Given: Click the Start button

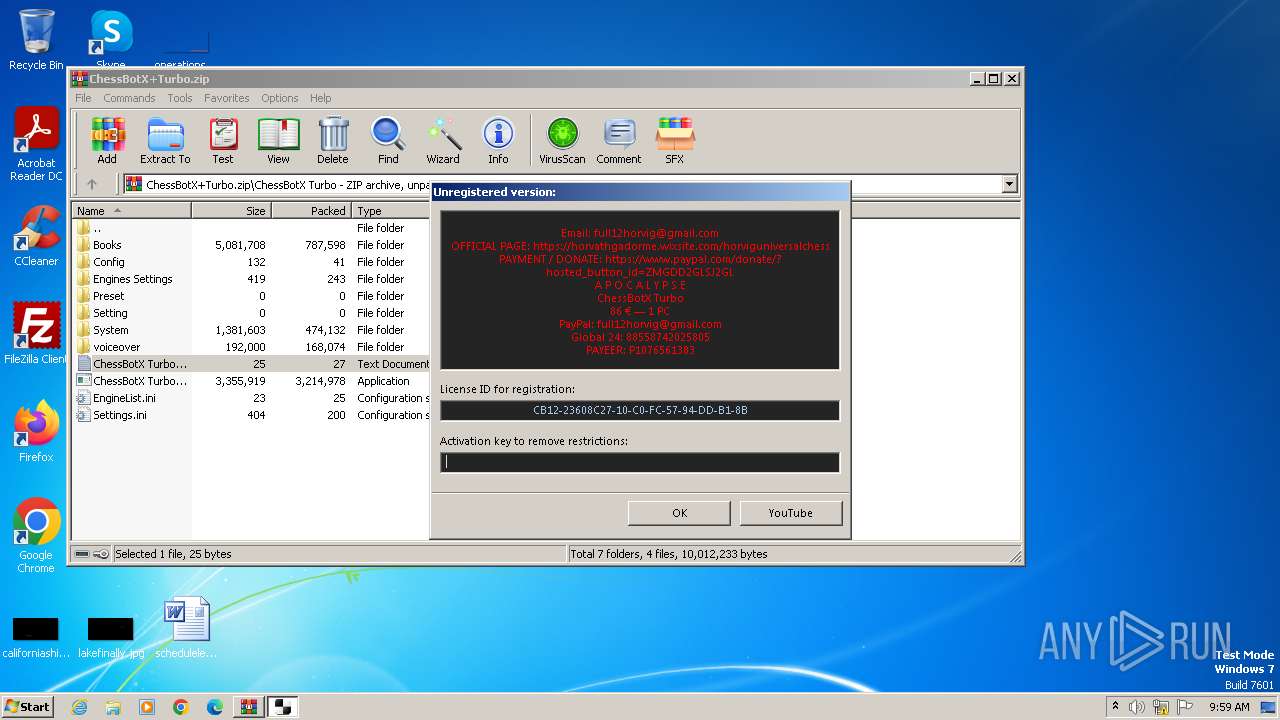Looking at the screenshot, I should click(27, 707).
